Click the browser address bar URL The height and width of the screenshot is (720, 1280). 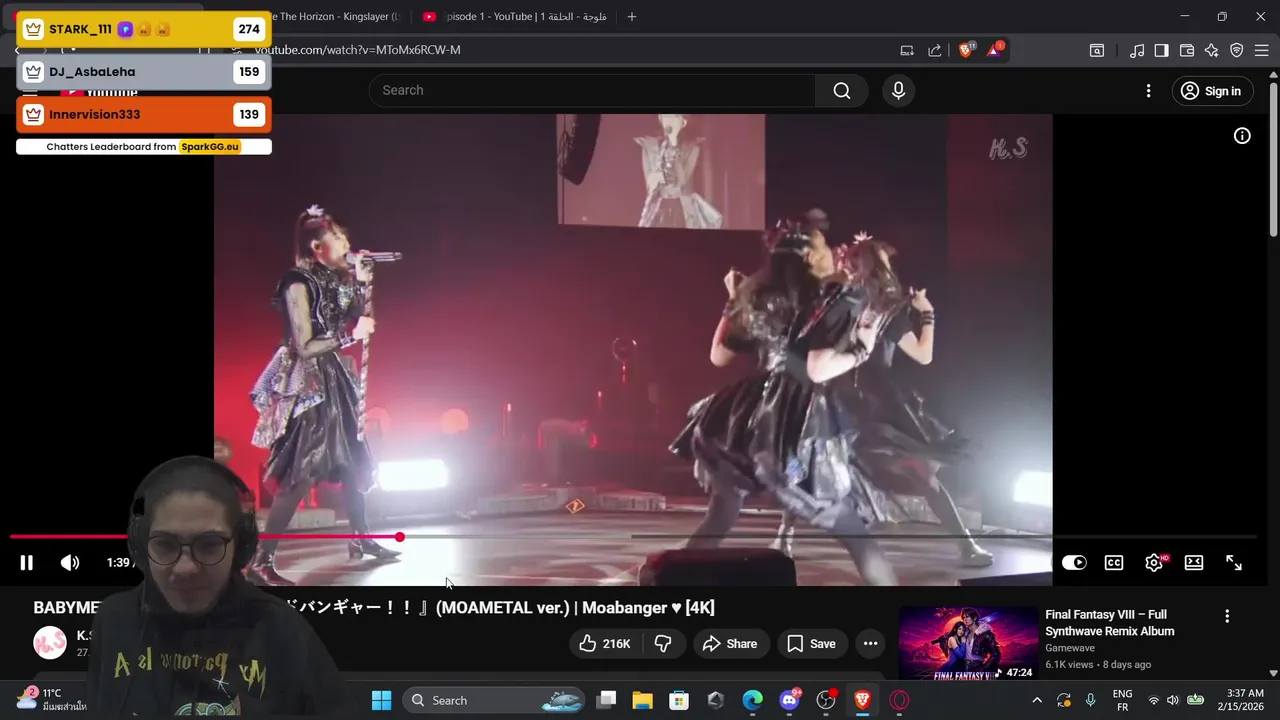point(358,50)
